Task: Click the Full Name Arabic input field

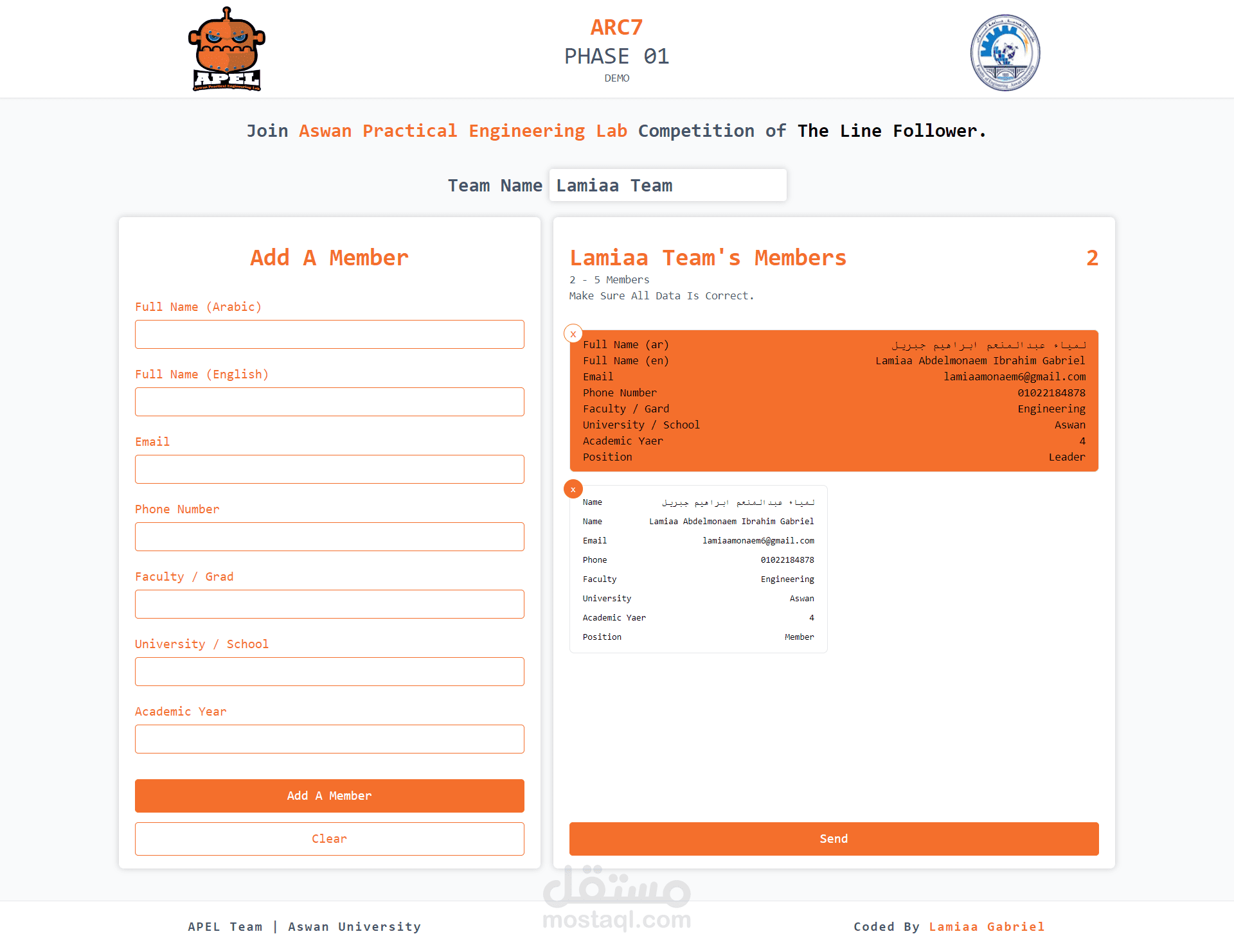Action: point(329,334)
